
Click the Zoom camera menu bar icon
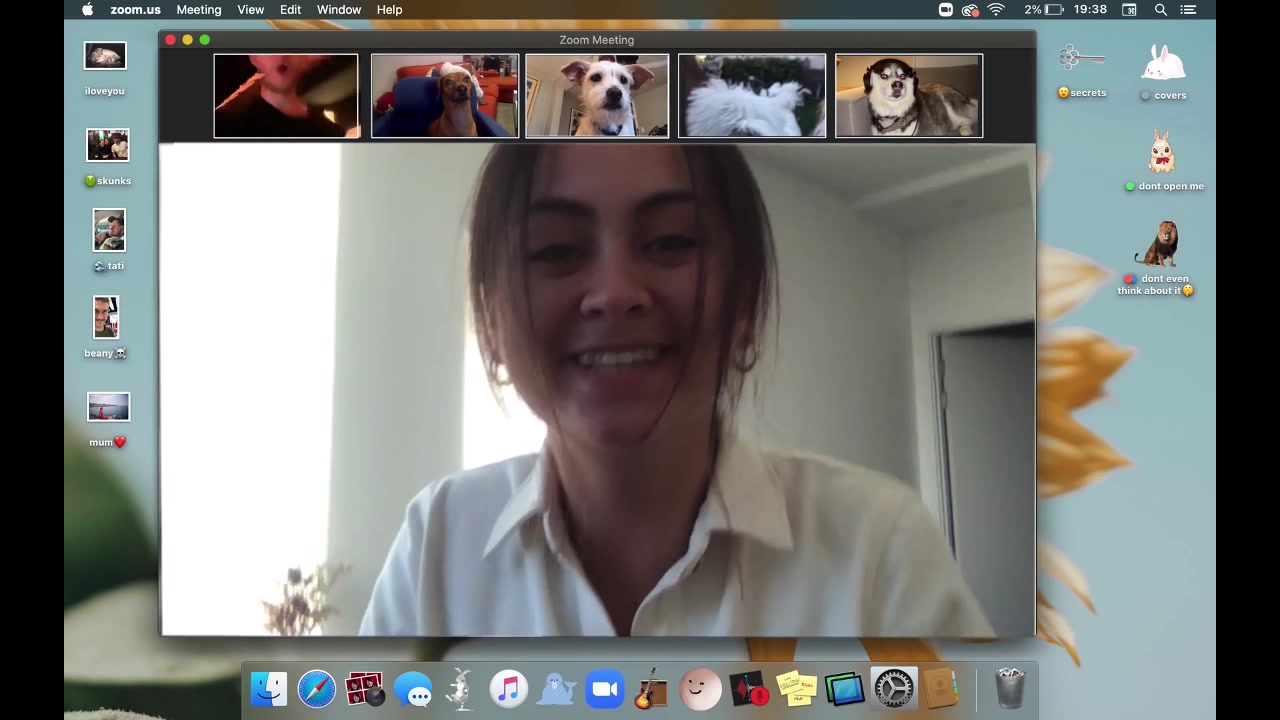point(945,10)
